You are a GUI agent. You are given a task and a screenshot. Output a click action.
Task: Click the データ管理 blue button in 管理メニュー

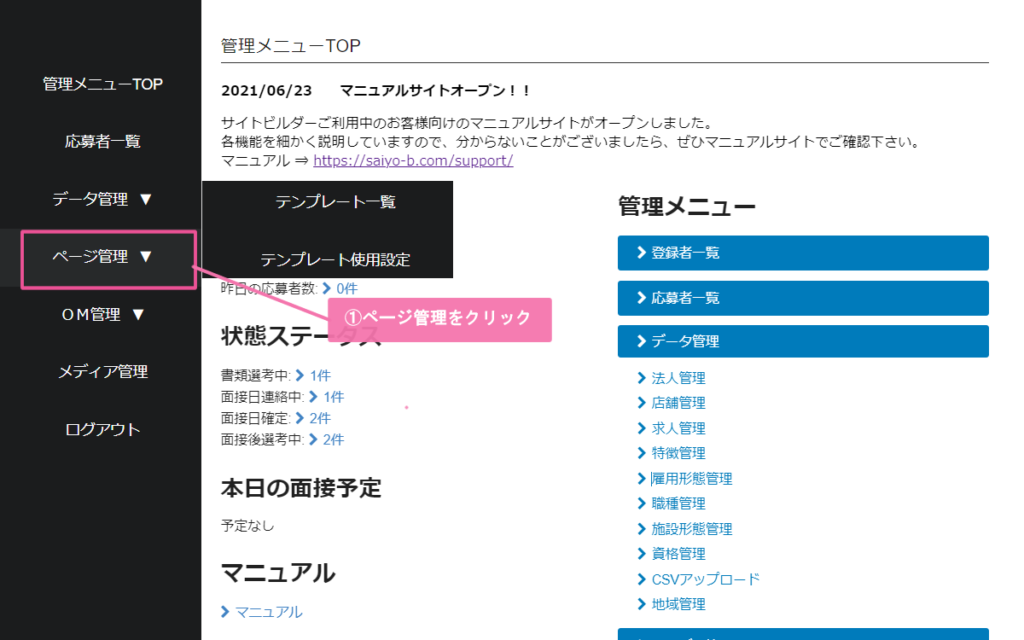click(803, 341)
